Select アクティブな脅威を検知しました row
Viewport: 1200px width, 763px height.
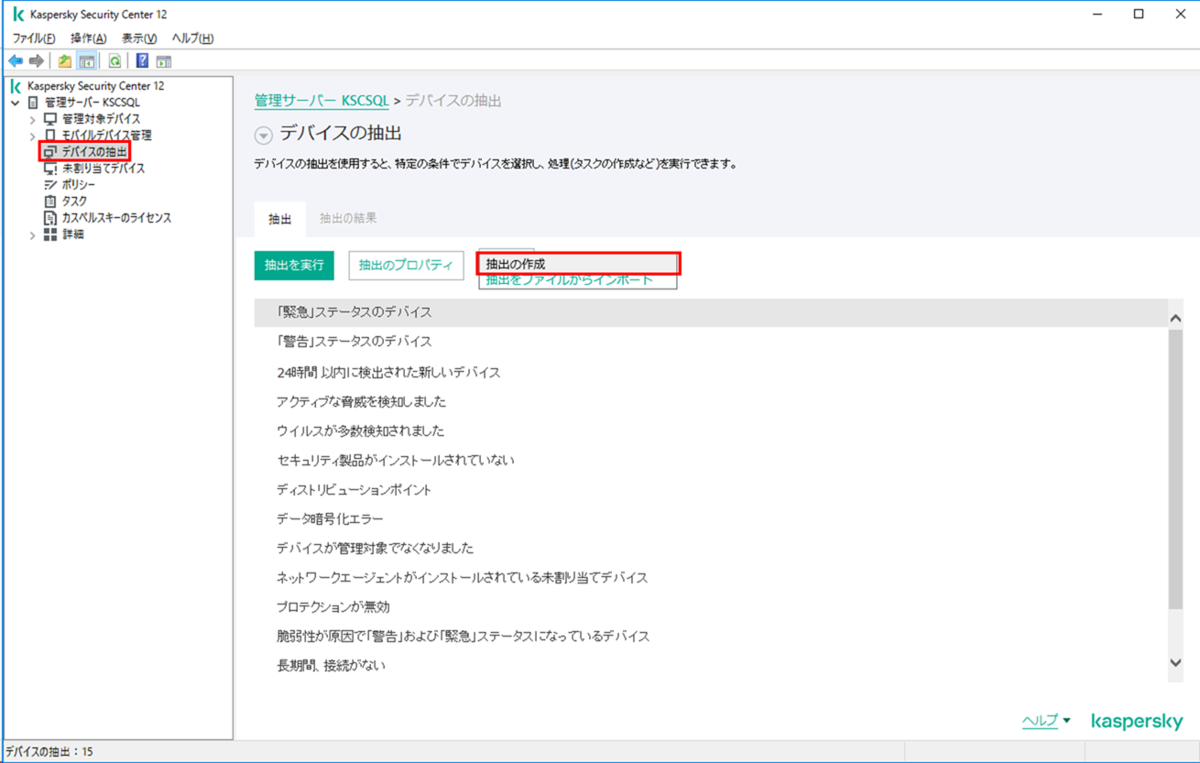(x=711, y=401)
